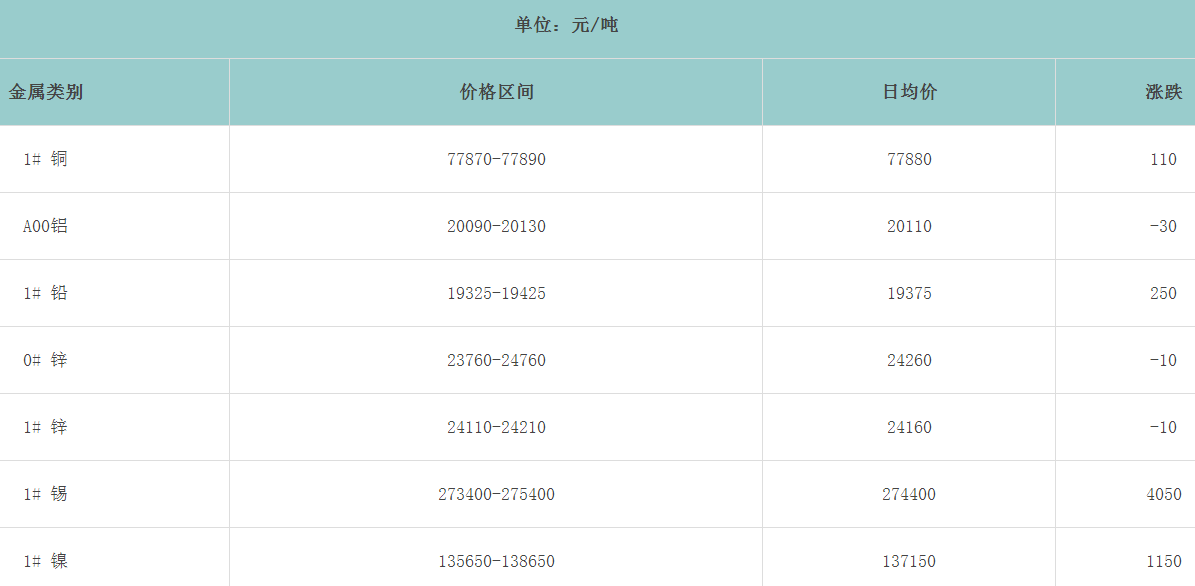Select the aluminum change value -30

coord(1163,226)
